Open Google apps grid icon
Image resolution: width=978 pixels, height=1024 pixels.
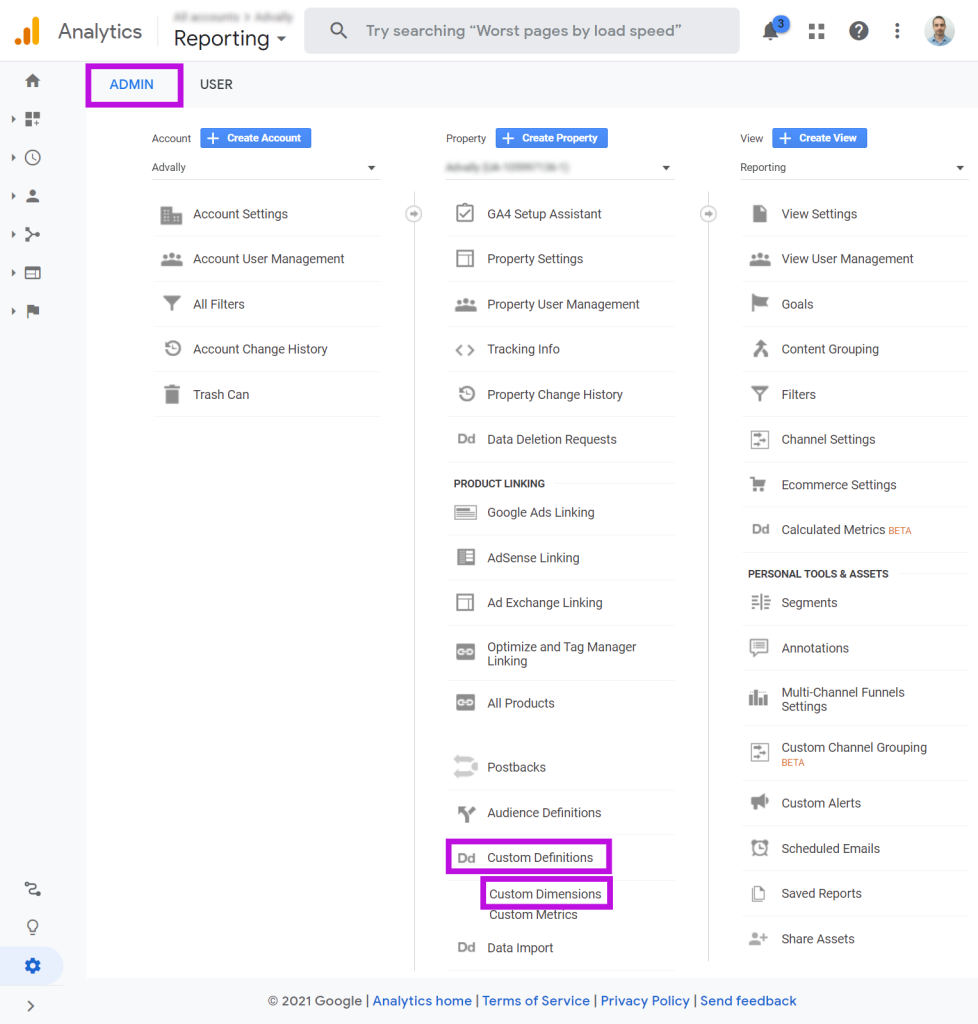point(816,31)
